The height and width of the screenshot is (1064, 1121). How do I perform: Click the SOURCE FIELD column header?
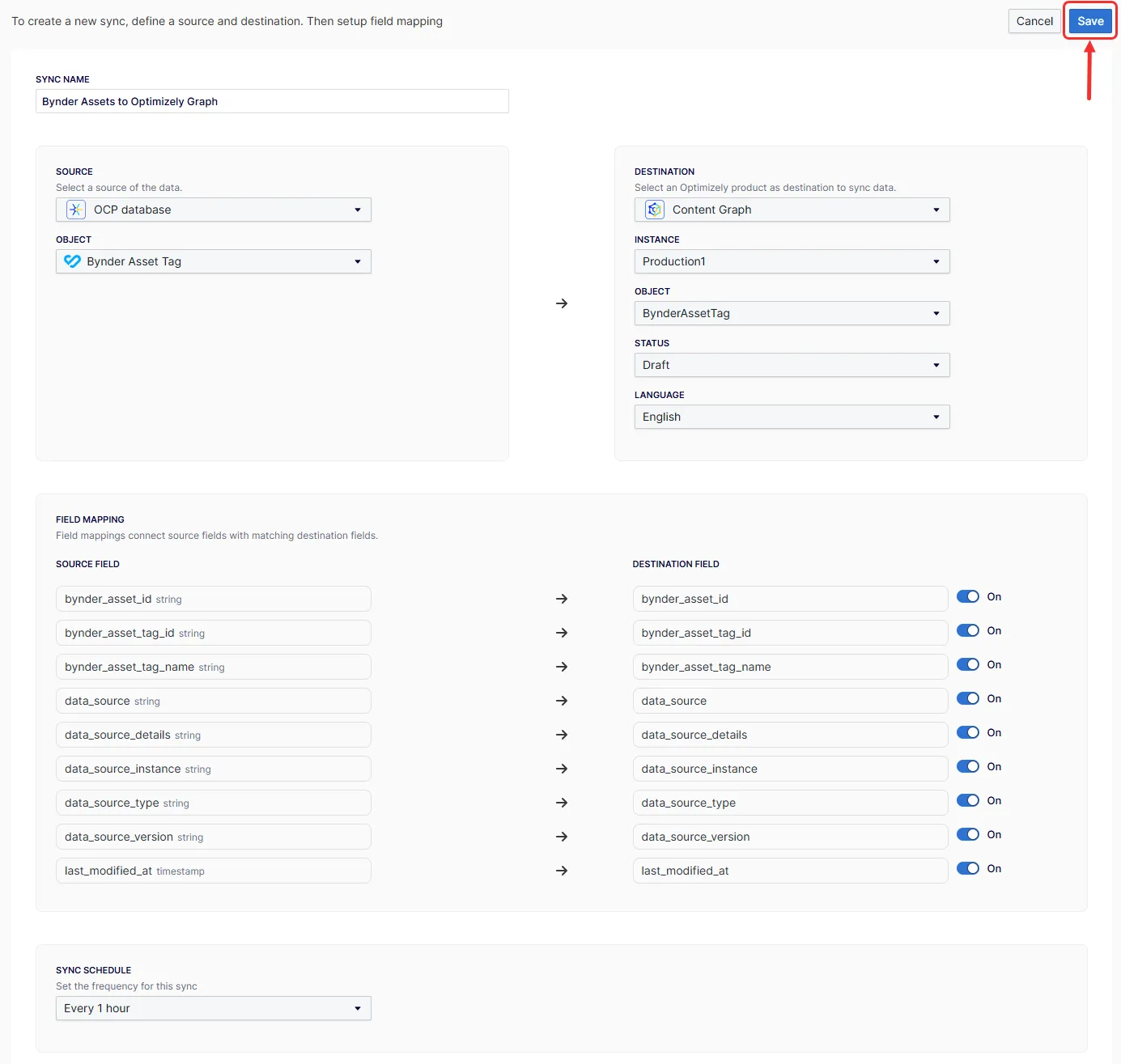coord(87,564)
